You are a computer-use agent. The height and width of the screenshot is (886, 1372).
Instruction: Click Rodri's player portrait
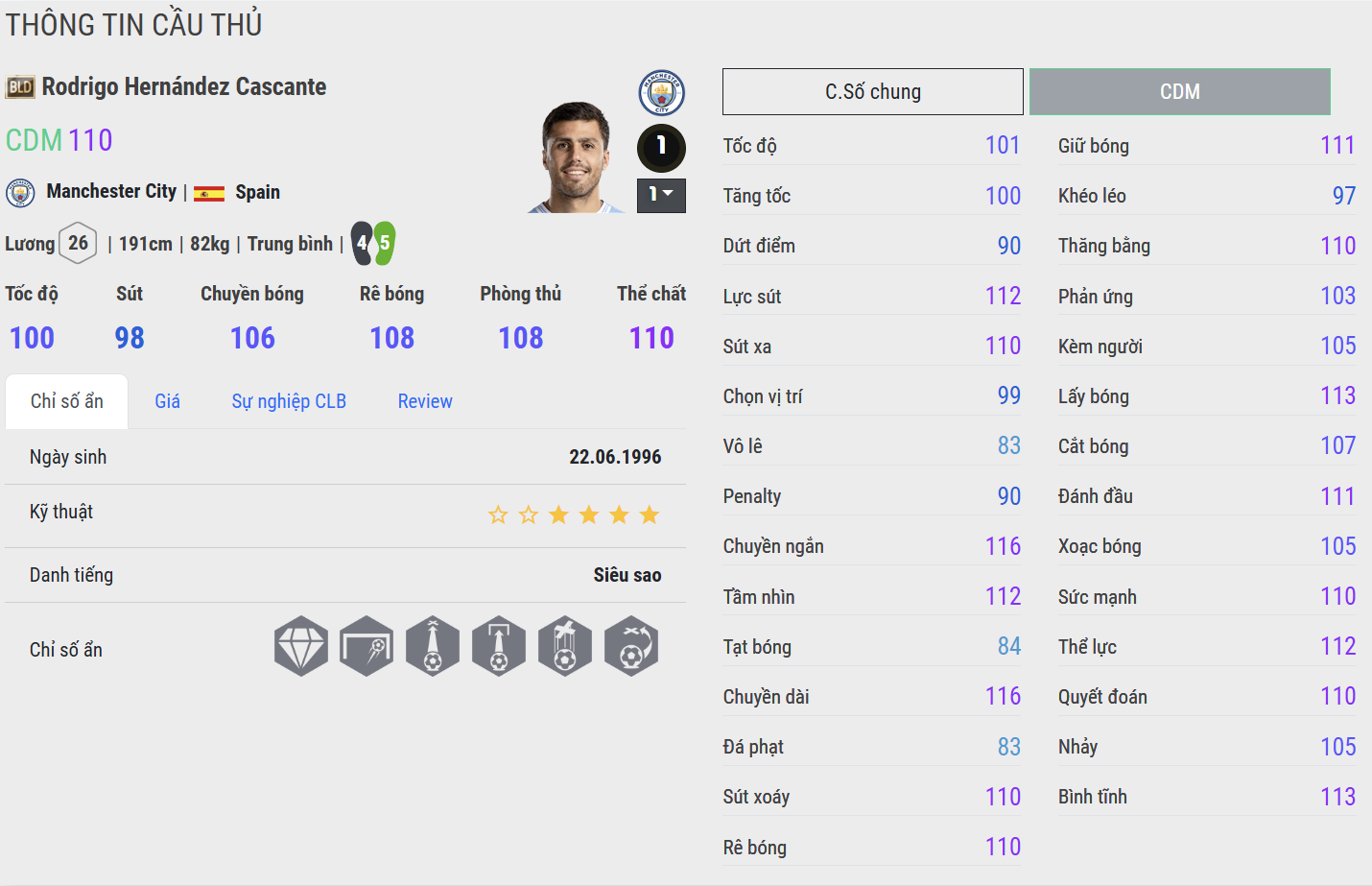pos(578,158)
